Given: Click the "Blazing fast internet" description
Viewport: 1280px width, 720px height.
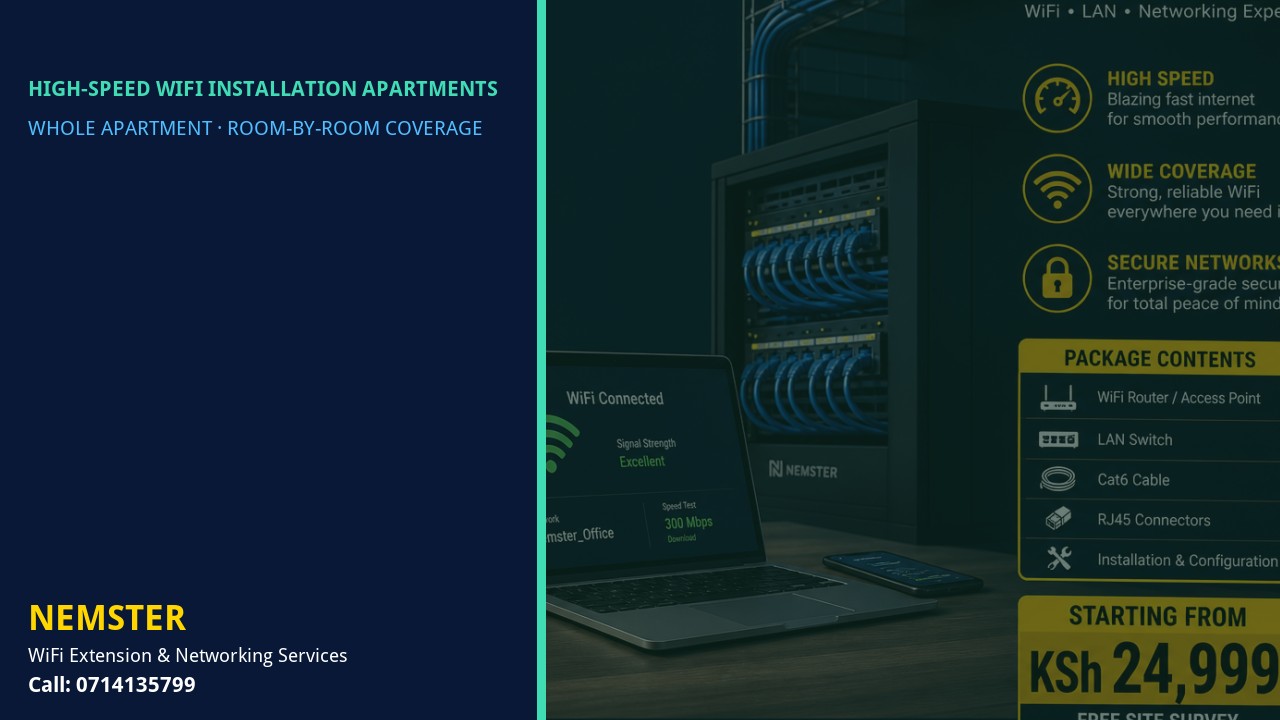Looking at the screenshot, I should click(1180, 99).
